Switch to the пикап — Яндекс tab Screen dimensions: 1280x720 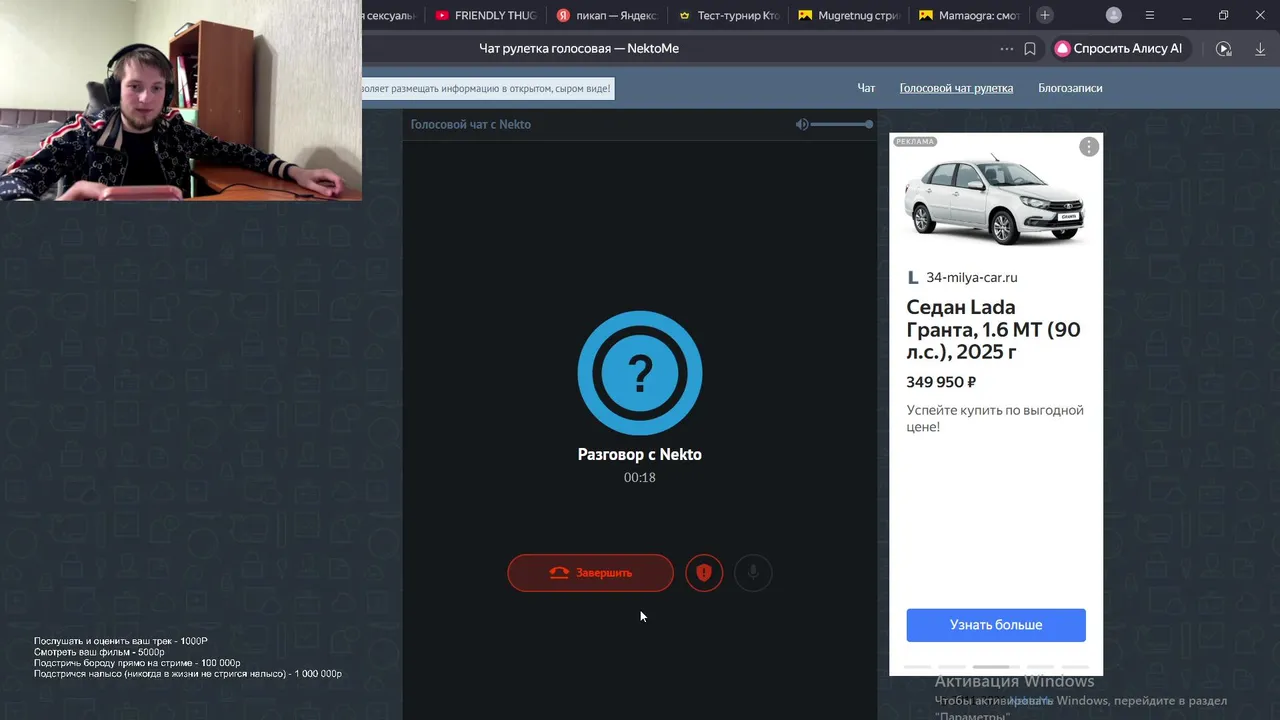point(607,15)
